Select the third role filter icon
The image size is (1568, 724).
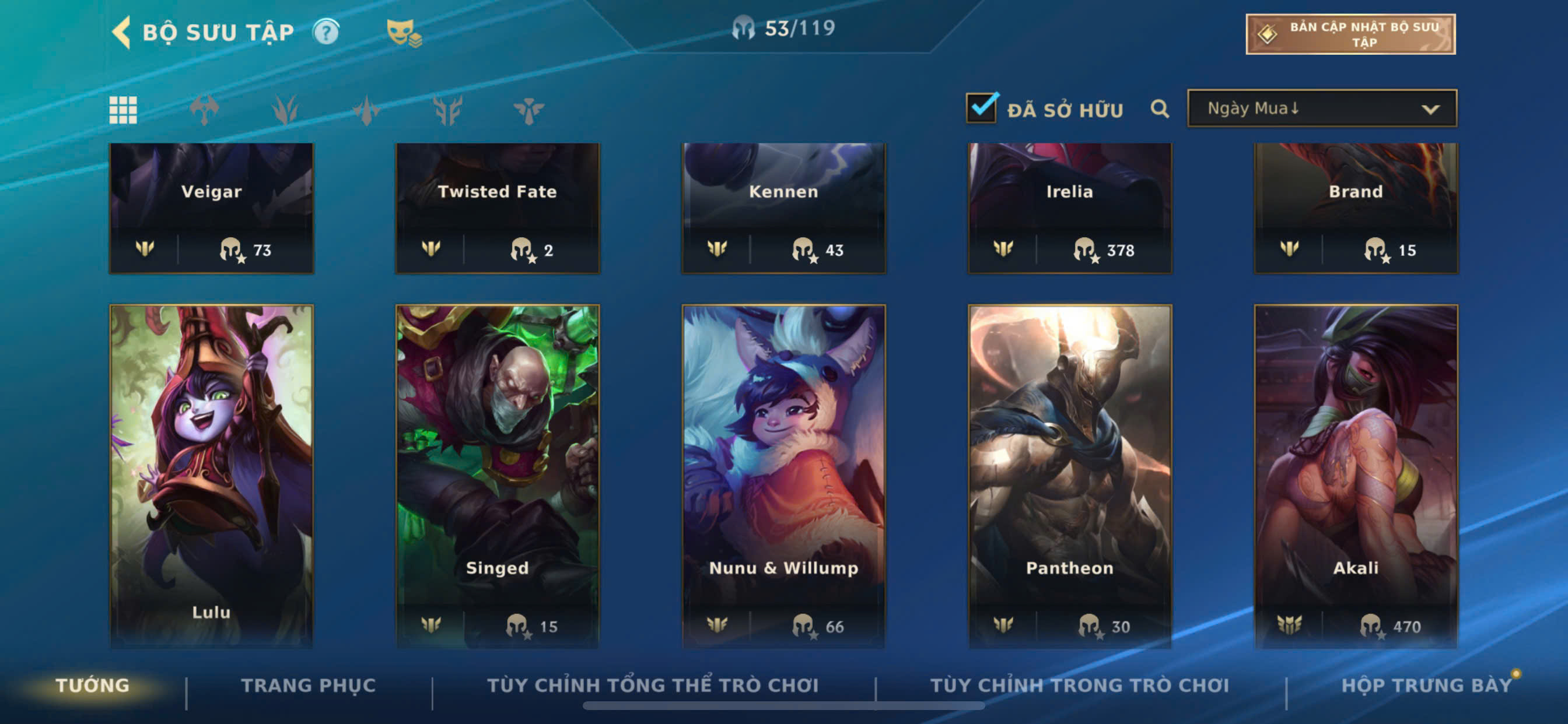pyautogui.click(x=366, y=110)
